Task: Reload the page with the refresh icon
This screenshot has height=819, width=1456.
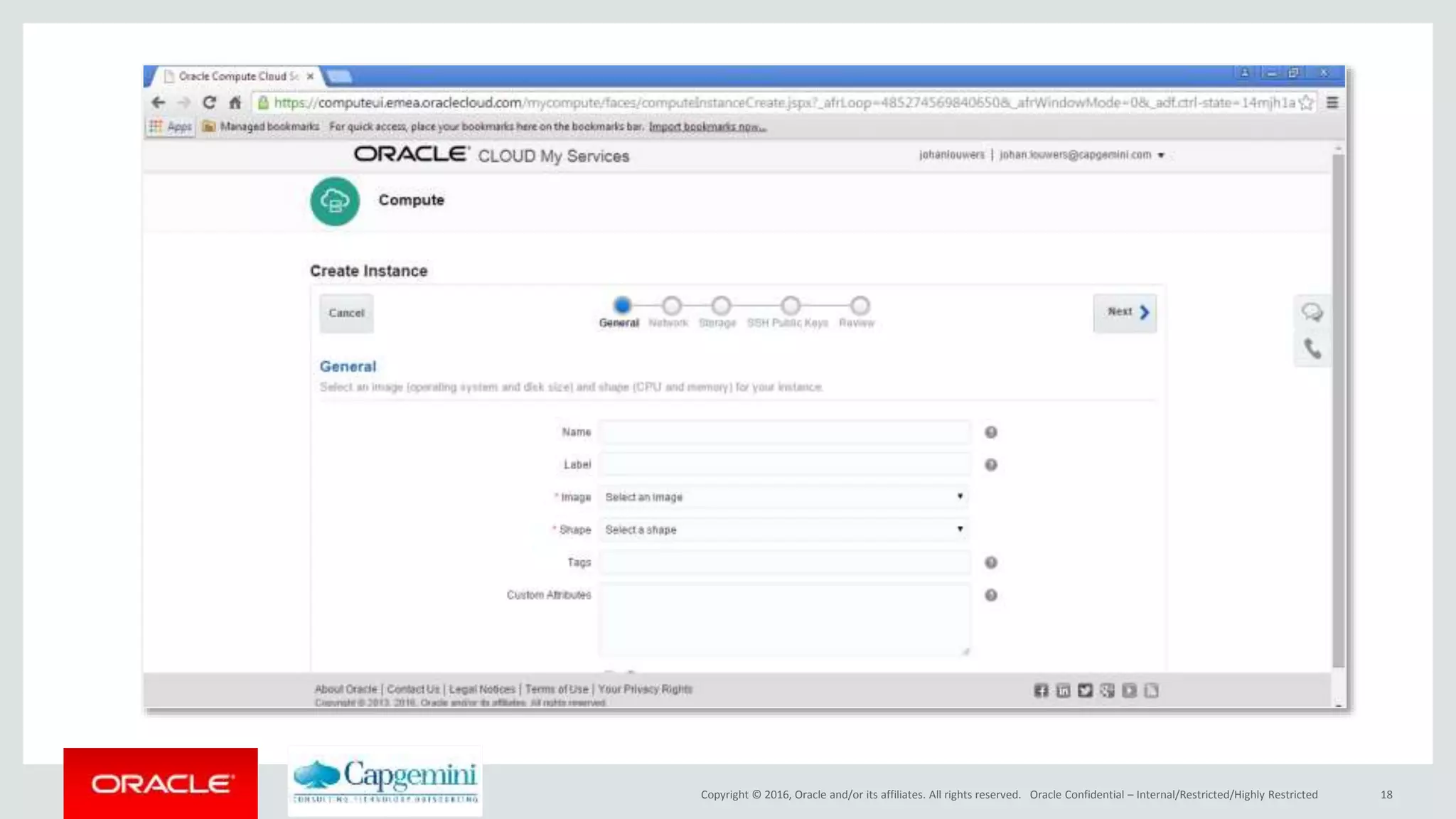Action: (209, 103)
